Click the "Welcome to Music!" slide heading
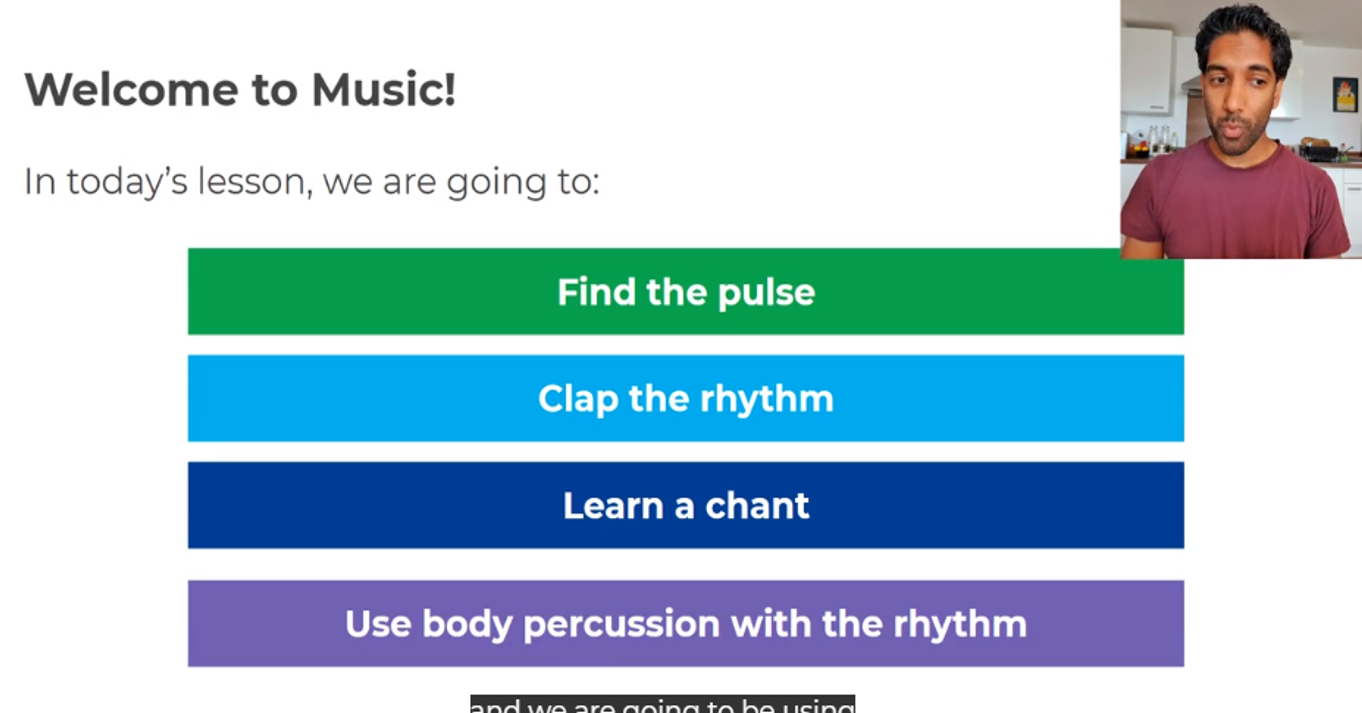Screen dimensions: 1362x713 point(240,89)
